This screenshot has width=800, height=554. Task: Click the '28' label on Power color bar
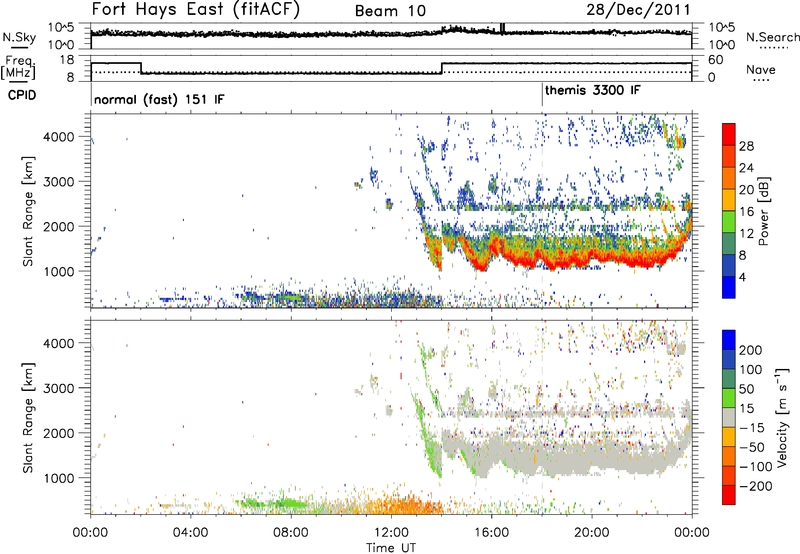[746, 146]
